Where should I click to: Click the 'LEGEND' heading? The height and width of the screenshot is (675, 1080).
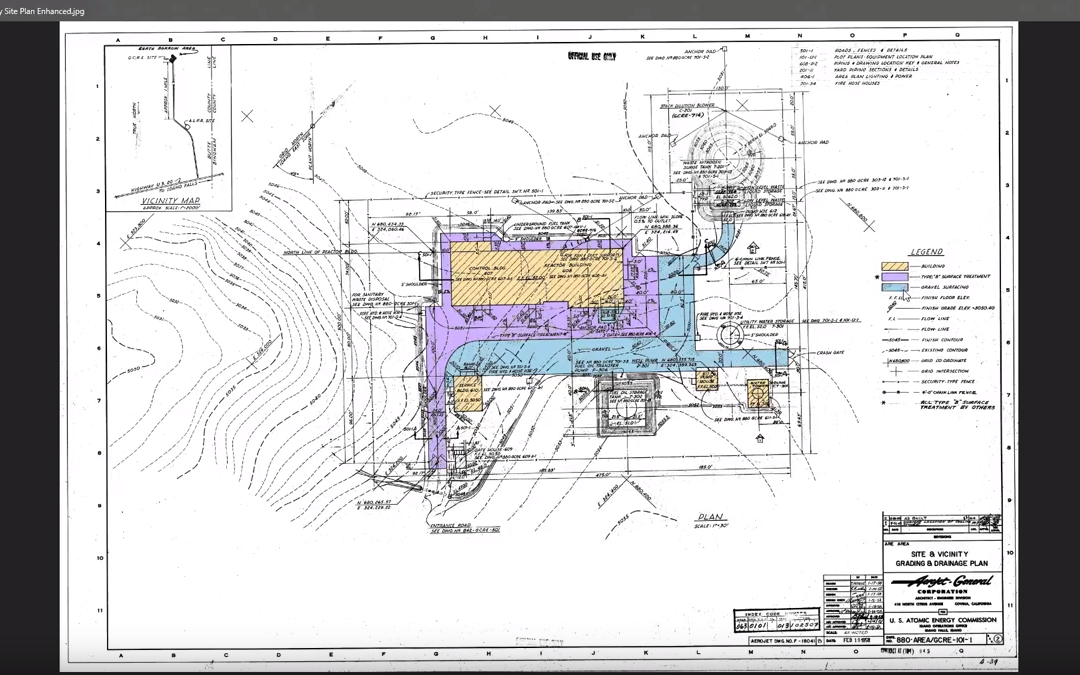tap(926, 252)
